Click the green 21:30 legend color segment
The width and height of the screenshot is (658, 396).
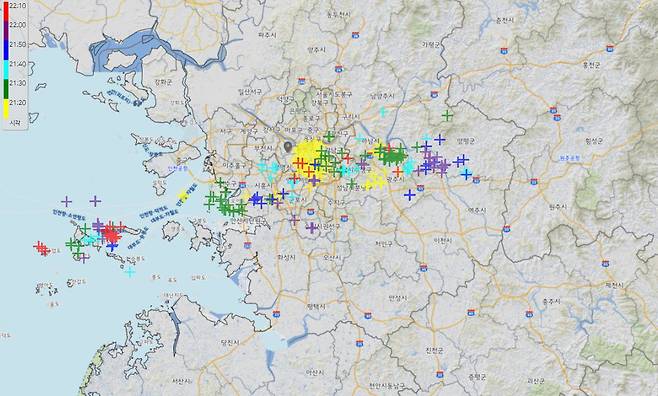pos(6,88)
